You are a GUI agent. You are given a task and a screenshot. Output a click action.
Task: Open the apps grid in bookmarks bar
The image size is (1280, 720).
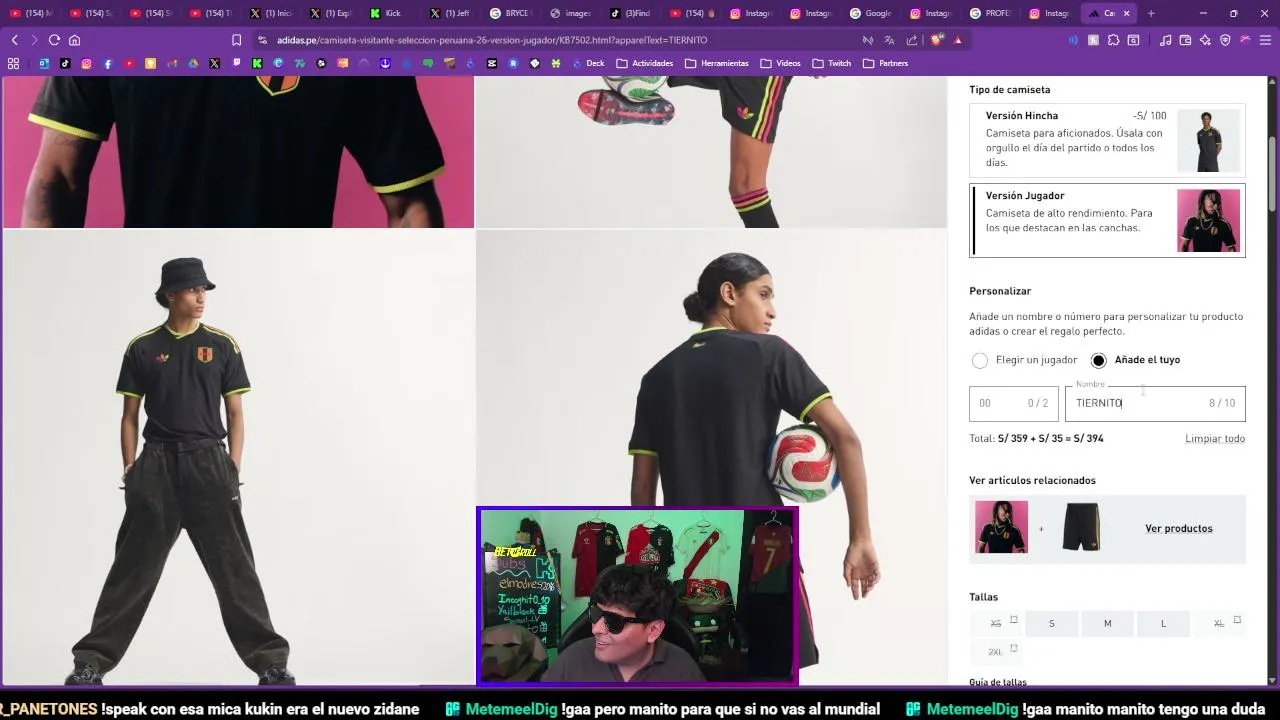click(13, 63)
